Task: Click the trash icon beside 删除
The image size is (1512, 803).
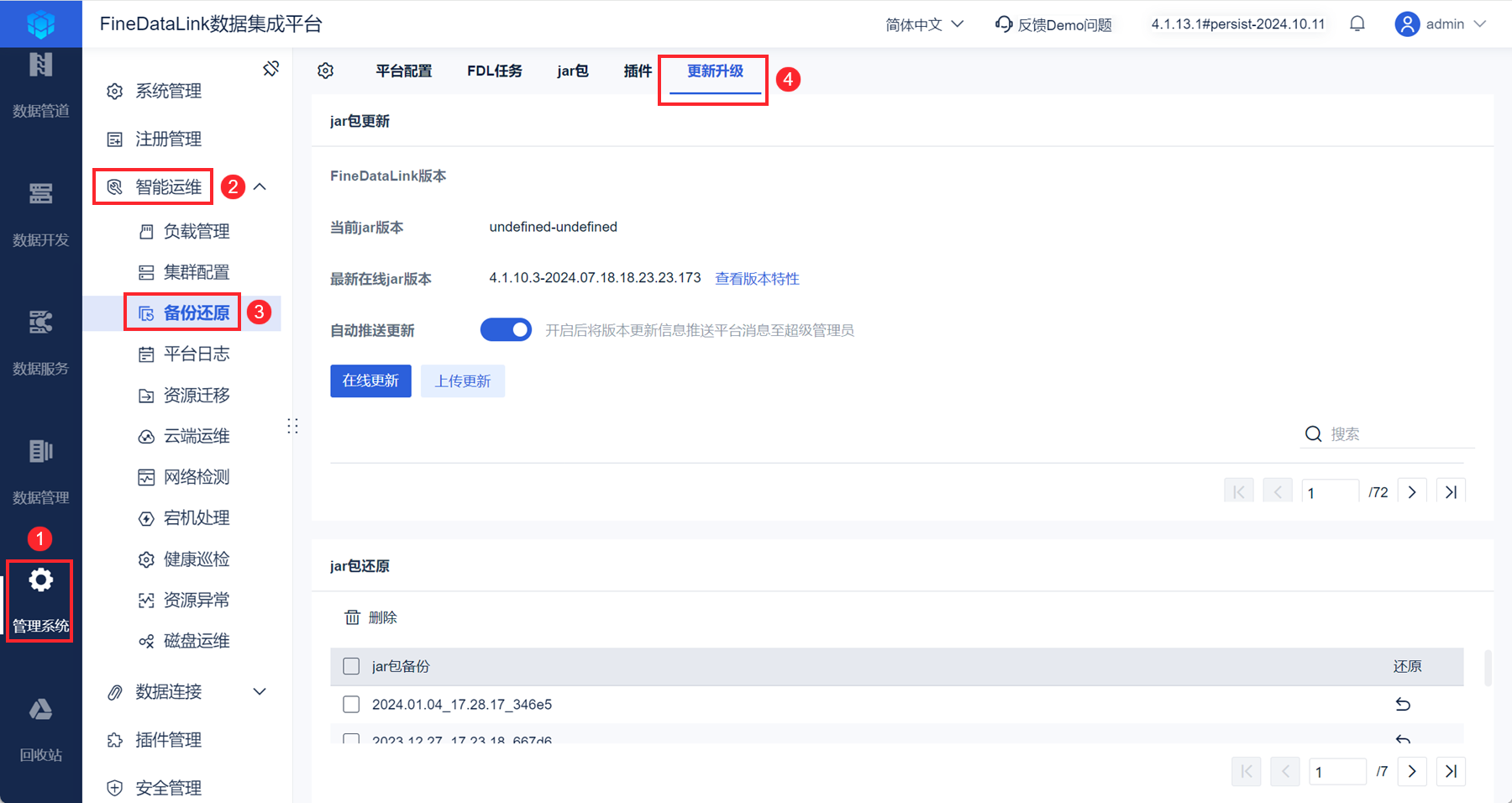Action: 353,617
